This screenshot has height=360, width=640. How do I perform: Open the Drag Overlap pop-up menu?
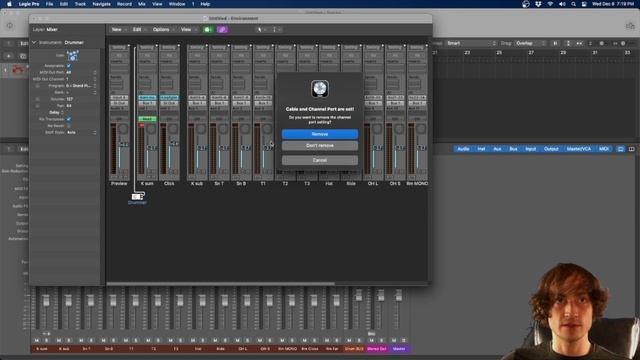(x=530, y=43)
